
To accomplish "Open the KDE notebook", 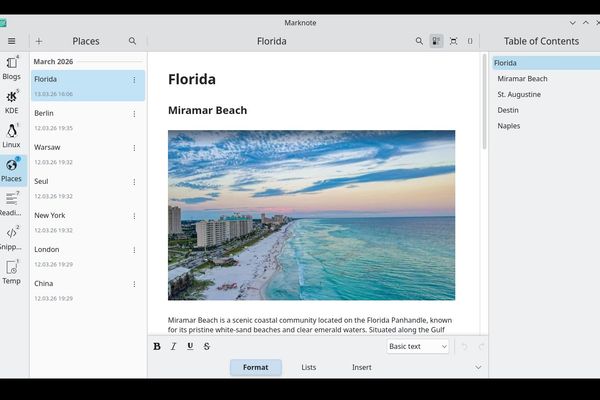I will coord(11,102).
